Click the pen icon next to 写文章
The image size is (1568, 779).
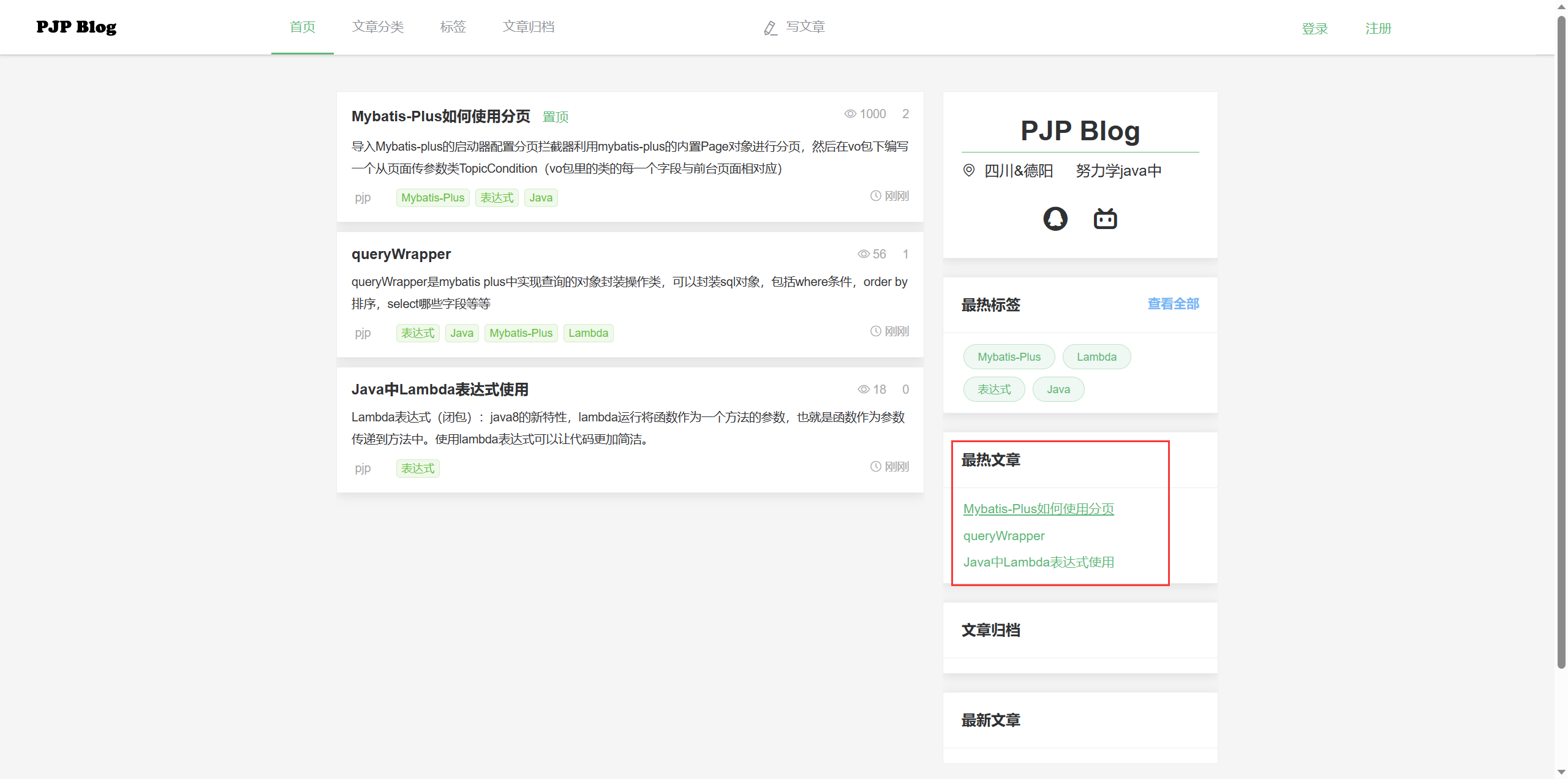(x=770, y=28)
